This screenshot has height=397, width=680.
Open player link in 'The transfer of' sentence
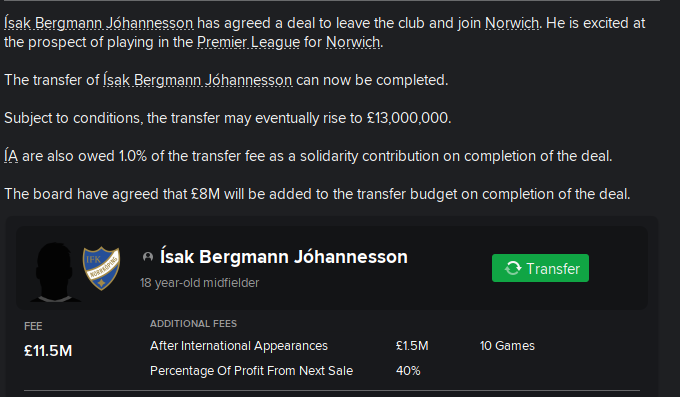(x=198, y=80)
